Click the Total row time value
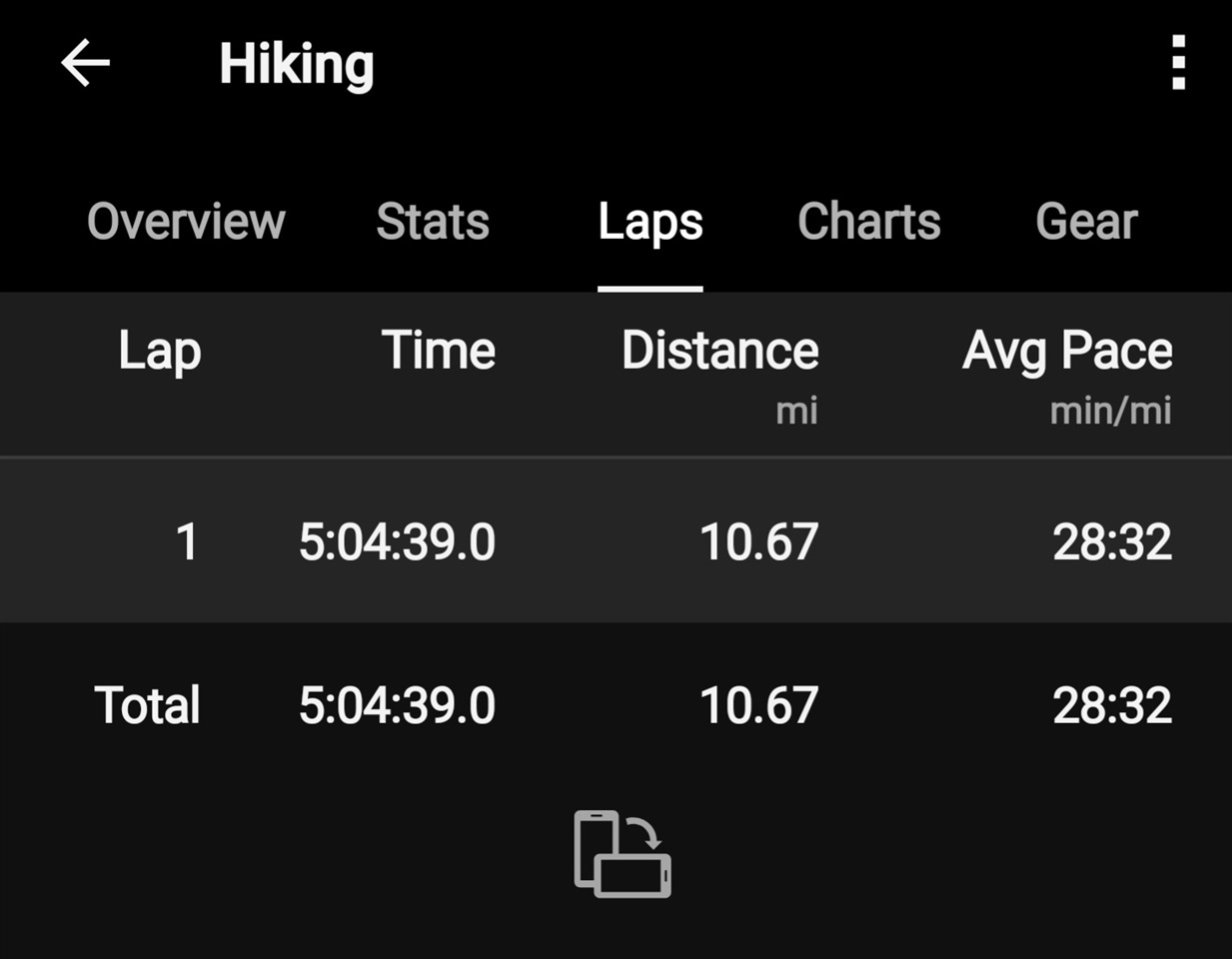The height and width of the screenshot is (959, 1232). tap(398, 705)
